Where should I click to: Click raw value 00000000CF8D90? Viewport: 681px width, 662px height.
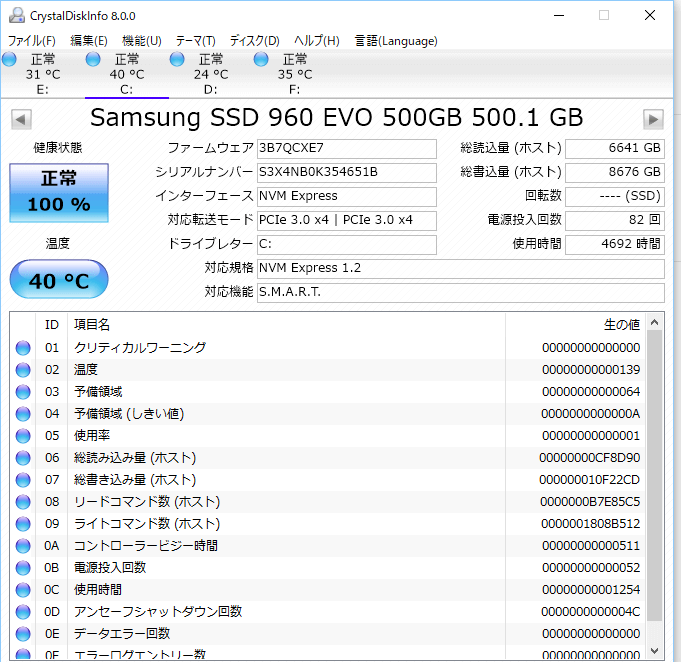pos(589,458)
